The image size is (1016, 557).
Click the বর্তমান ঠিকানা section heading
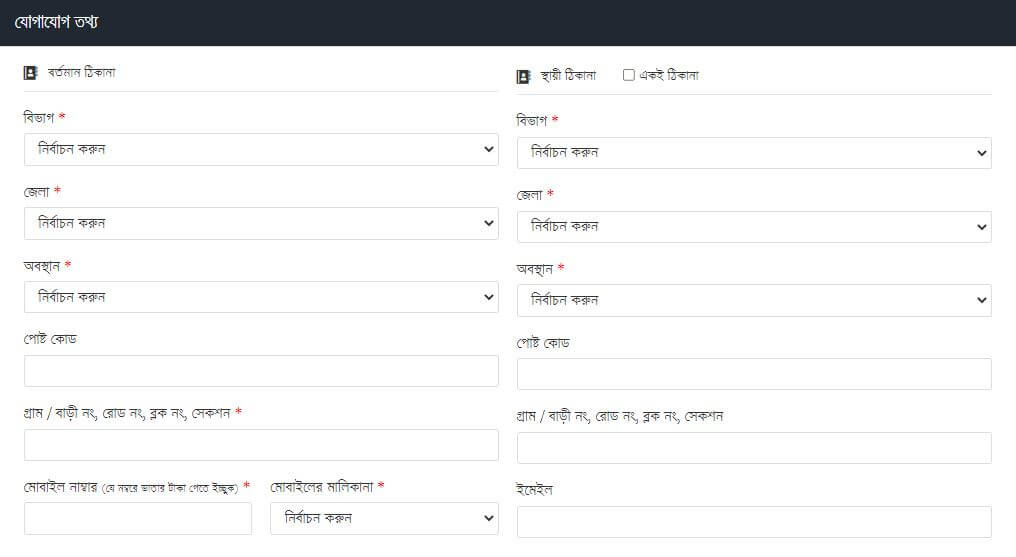pos(82,73)
